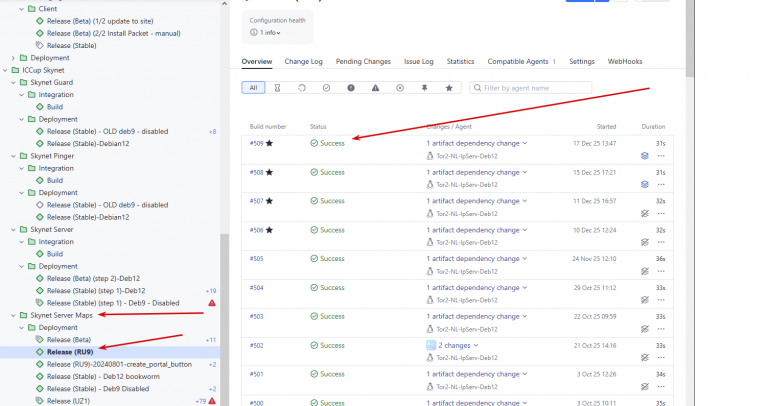Expand the collapsed Deployment folder above ICCup Skynet
Viewport: 768px width, 406px height.
[x=13, y=58]
